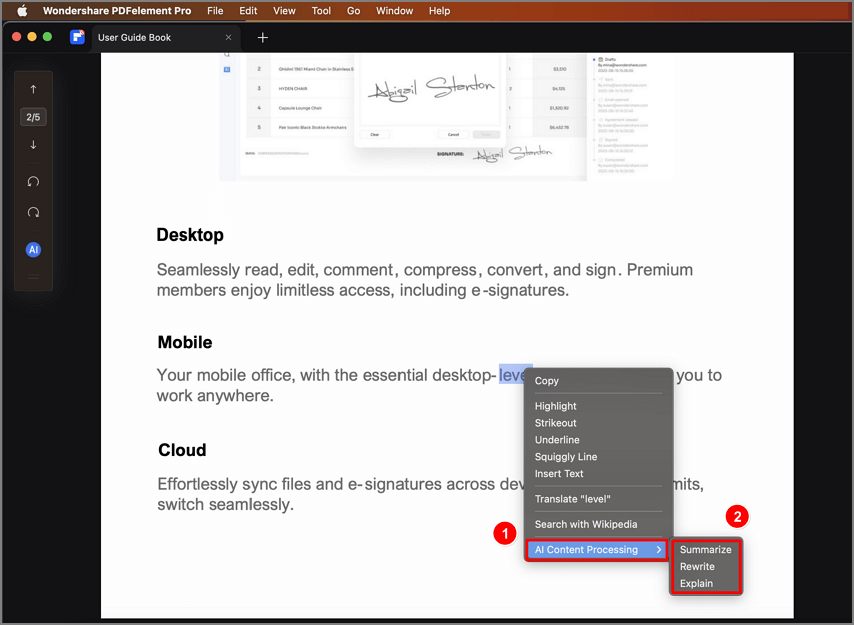The width and height of the screenshot is (854, 625).
Task: Open the Window menu
Action: pos(394,10)
